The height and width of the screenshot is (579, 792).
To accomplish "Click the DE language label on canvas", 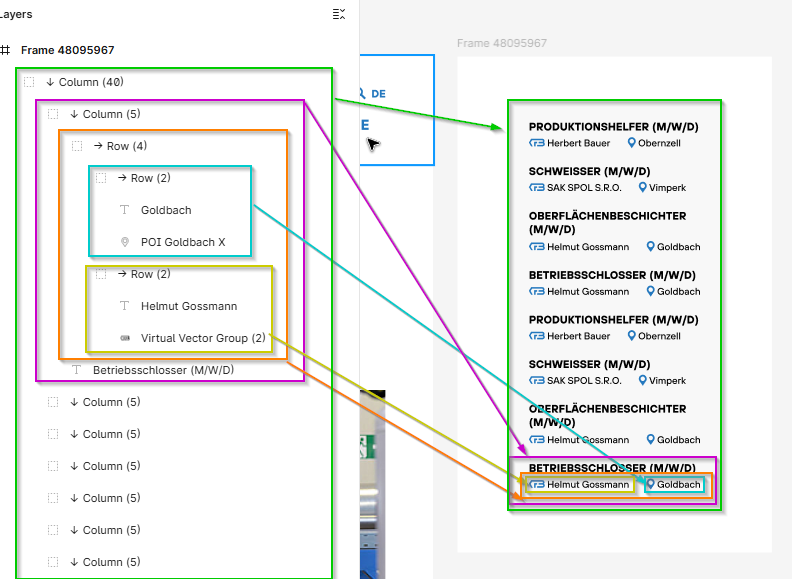I will point(378,94).
